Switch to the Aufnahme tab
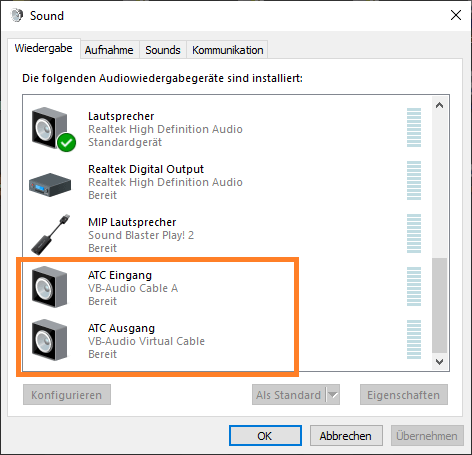 [109, 50]
